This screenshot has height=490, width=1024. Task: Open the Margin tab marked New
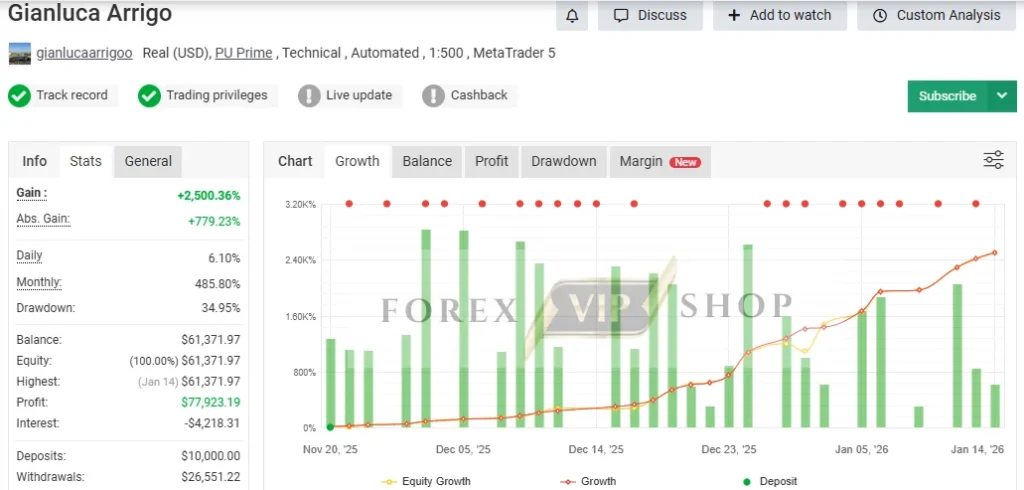click(660, 161)
